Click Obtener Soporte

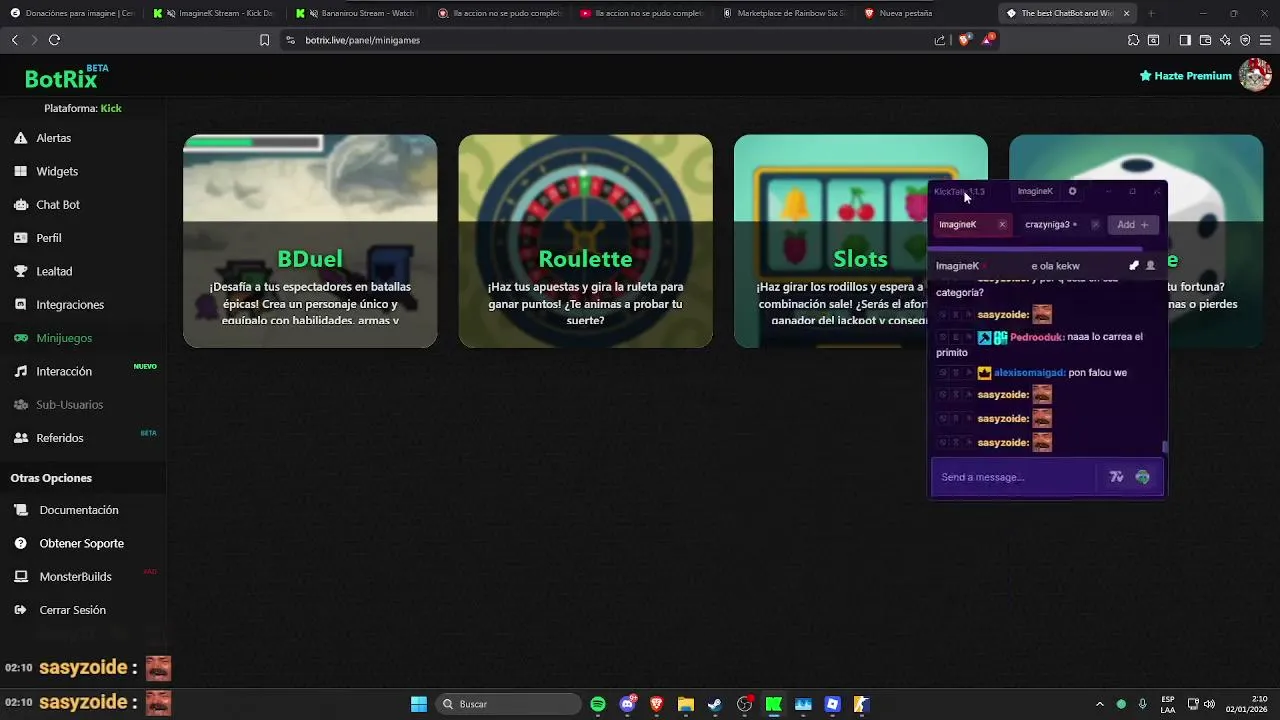coord(82,543)
